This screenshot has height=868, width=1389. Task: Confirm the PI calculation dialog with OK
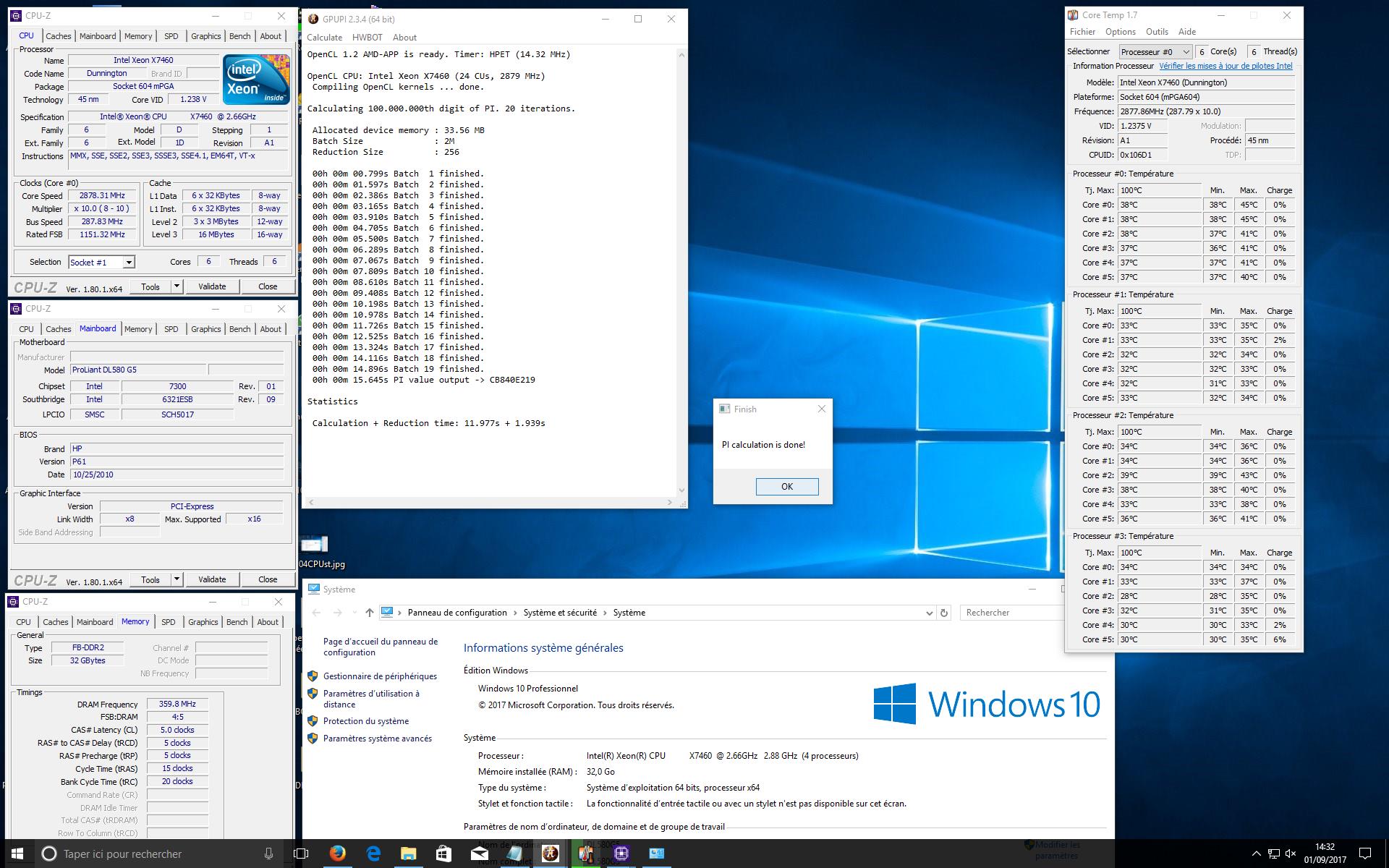(x=787, y=487)
